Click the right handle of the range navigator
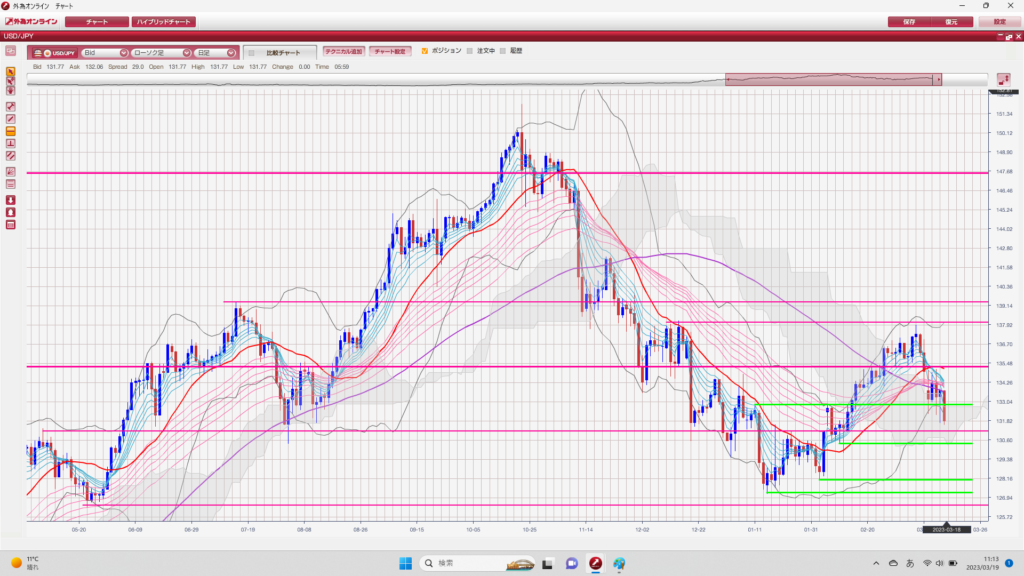The image size is (1024, 576). [938, 80]
